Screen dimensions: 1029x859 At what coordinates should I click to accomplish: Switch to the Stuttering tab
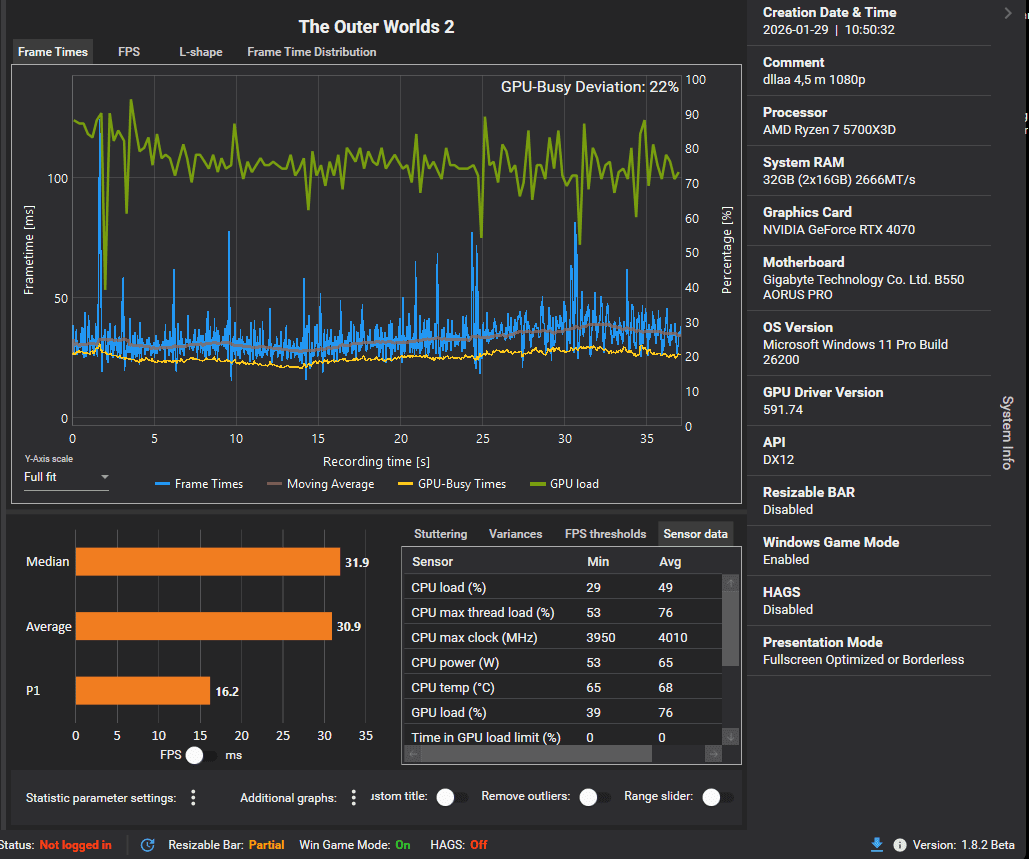(x=440, y=534)
